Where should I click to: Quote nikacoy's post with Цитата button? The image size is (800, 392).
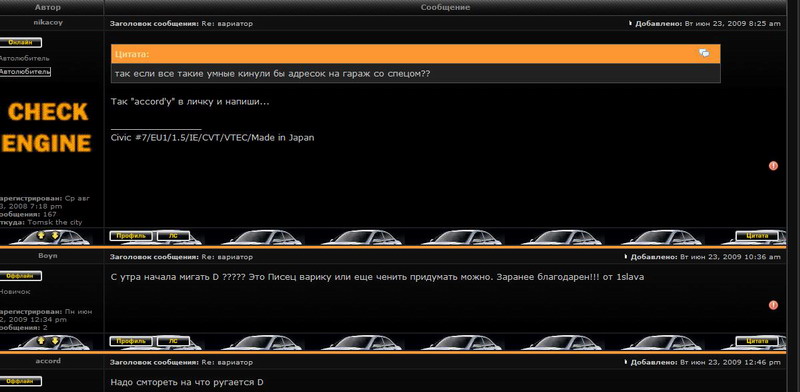pos(757,236)
